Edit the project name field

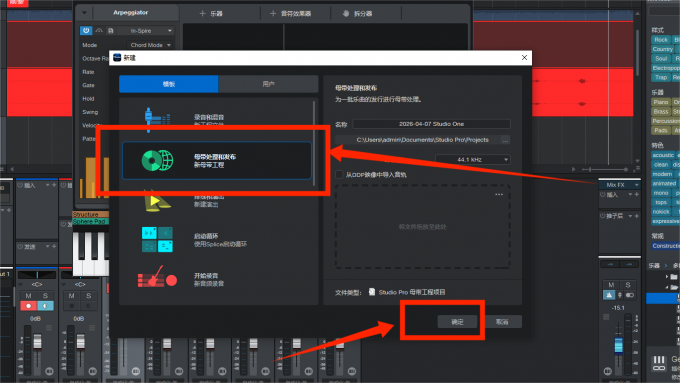[432, 124]
